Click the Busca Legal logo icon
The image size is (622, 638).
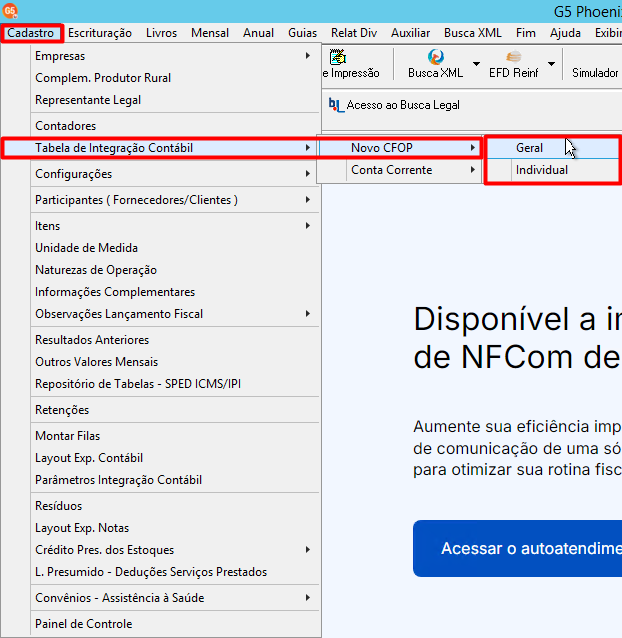tap(336, 105)
